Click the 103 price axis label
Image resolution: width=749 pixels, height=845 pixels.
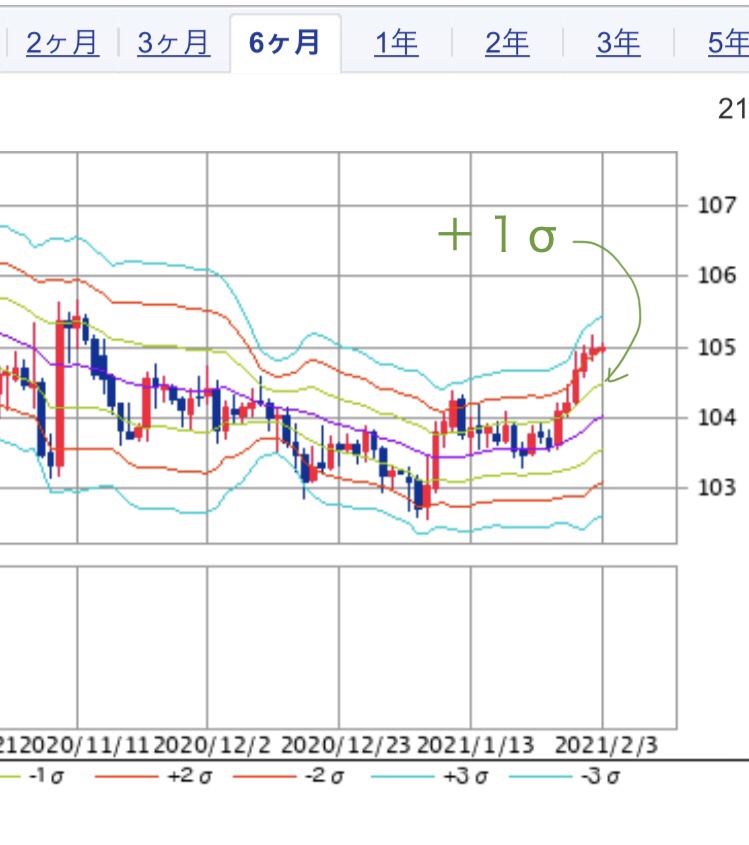[x=717, y=488]
